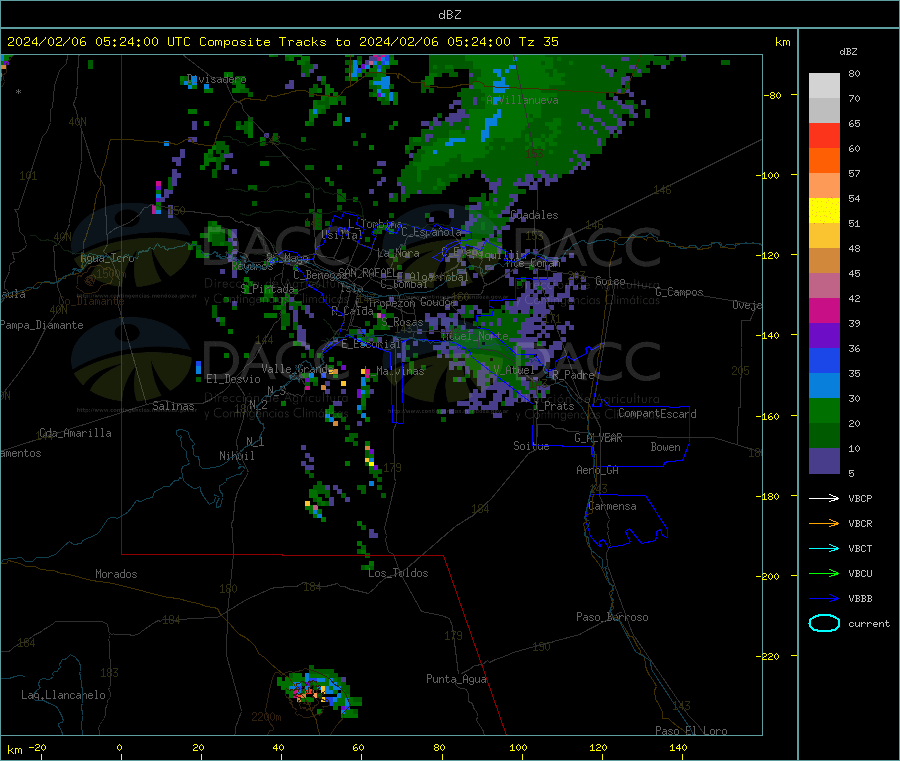Click the 'CompantEscard' place label

(657, 414)
